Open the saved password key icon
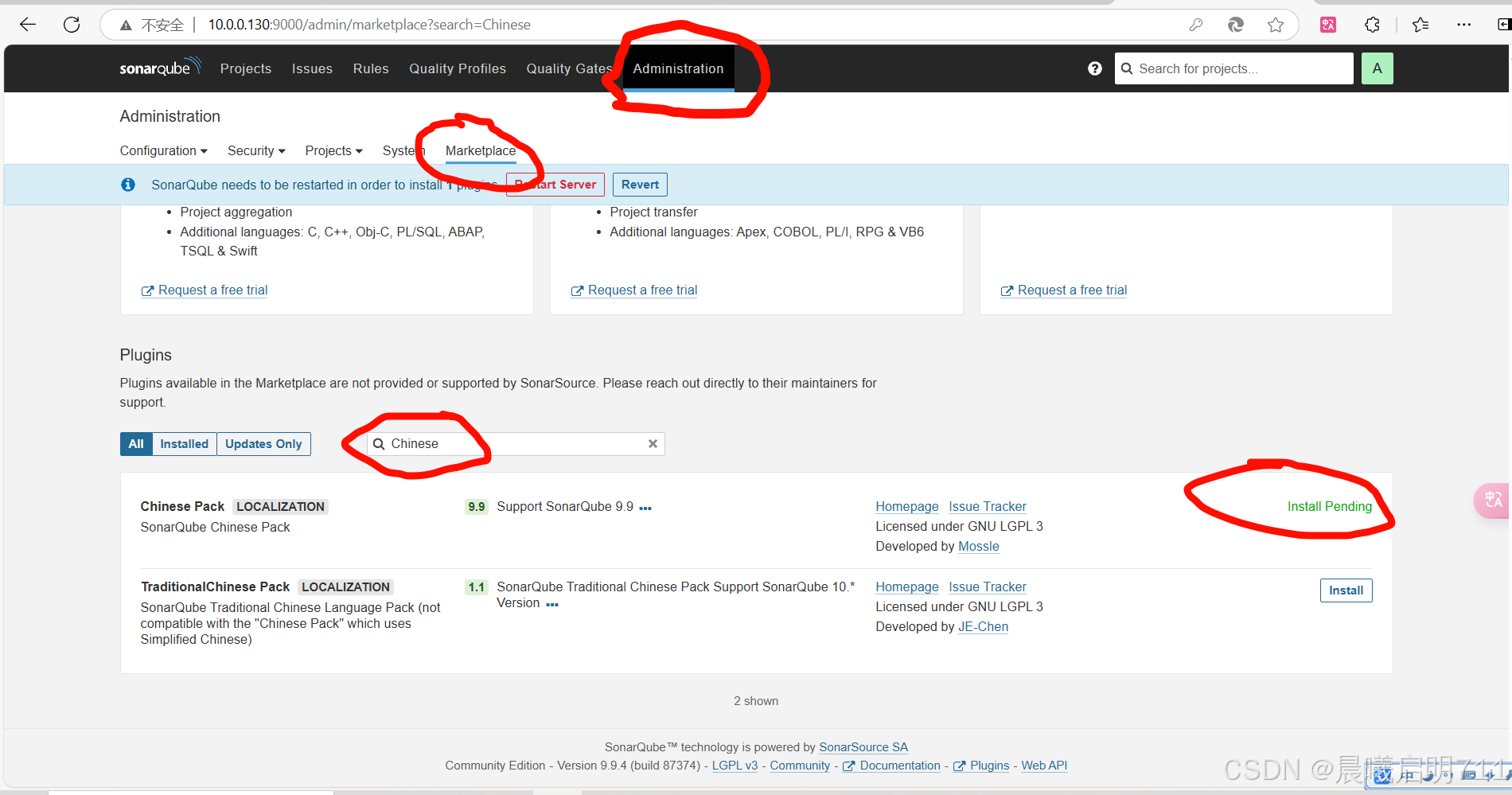 (1195, 25)
